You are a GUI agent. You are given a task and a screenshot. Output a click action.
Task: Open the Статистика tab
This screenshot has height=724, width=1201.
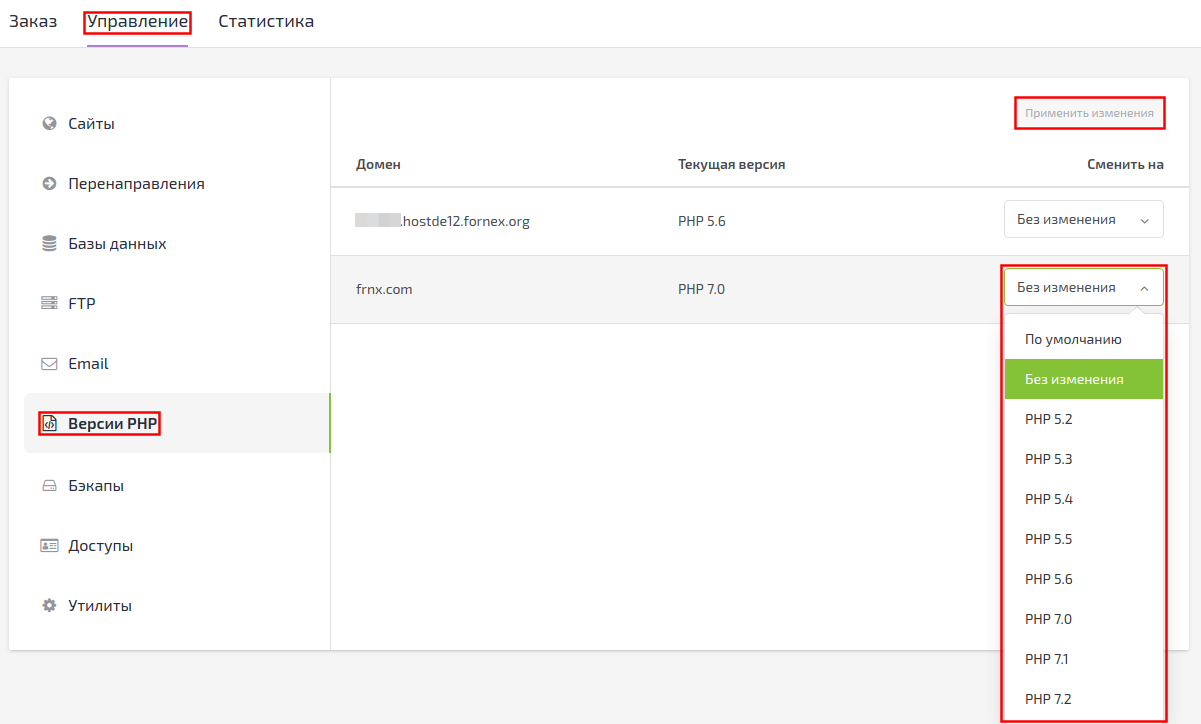coord(266,21)
